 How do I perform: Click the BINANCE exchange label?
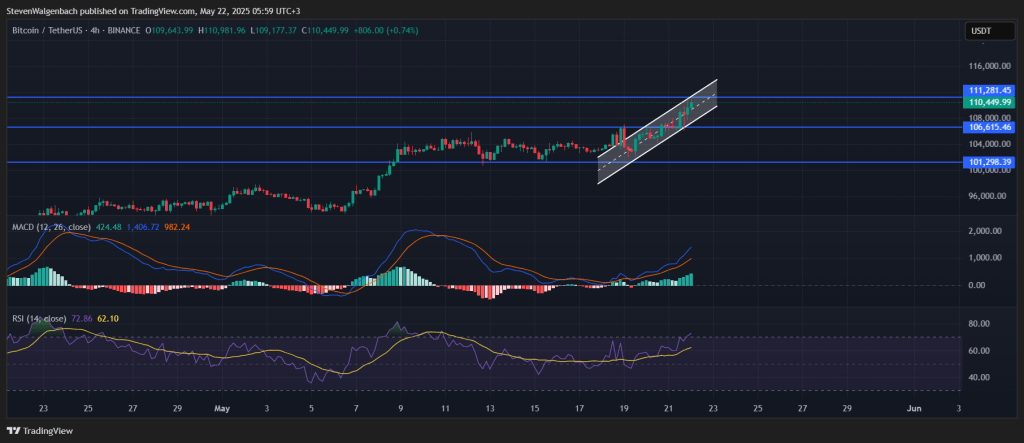coord(126,31)
